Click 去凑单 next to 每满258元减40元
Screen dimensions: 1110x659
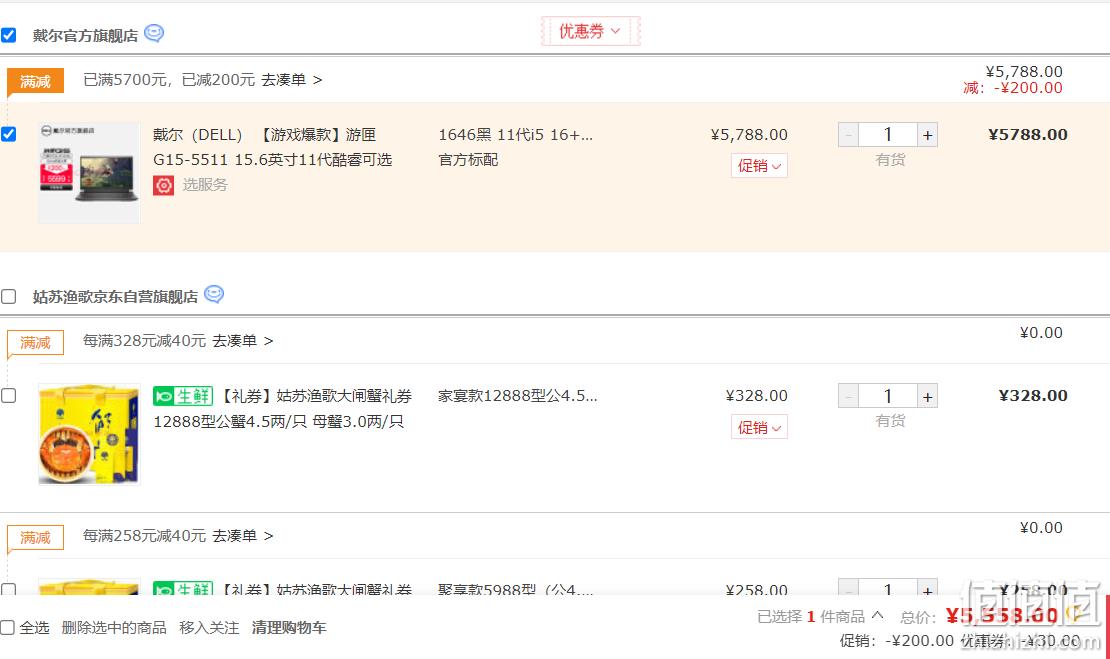pyautogui.click(x=243, y=536)
